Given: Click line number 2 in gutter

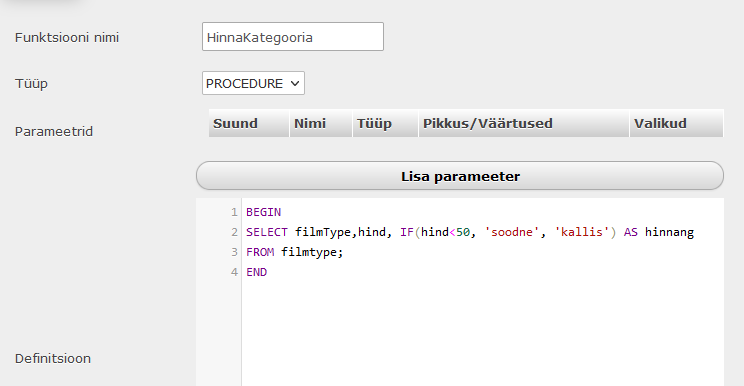Looking at the screenshot, I should [234, 232].
